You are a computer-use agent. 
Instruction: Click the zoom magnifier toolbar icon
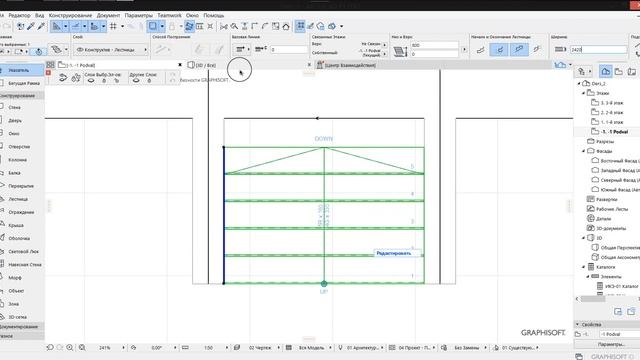pos(234,27)
